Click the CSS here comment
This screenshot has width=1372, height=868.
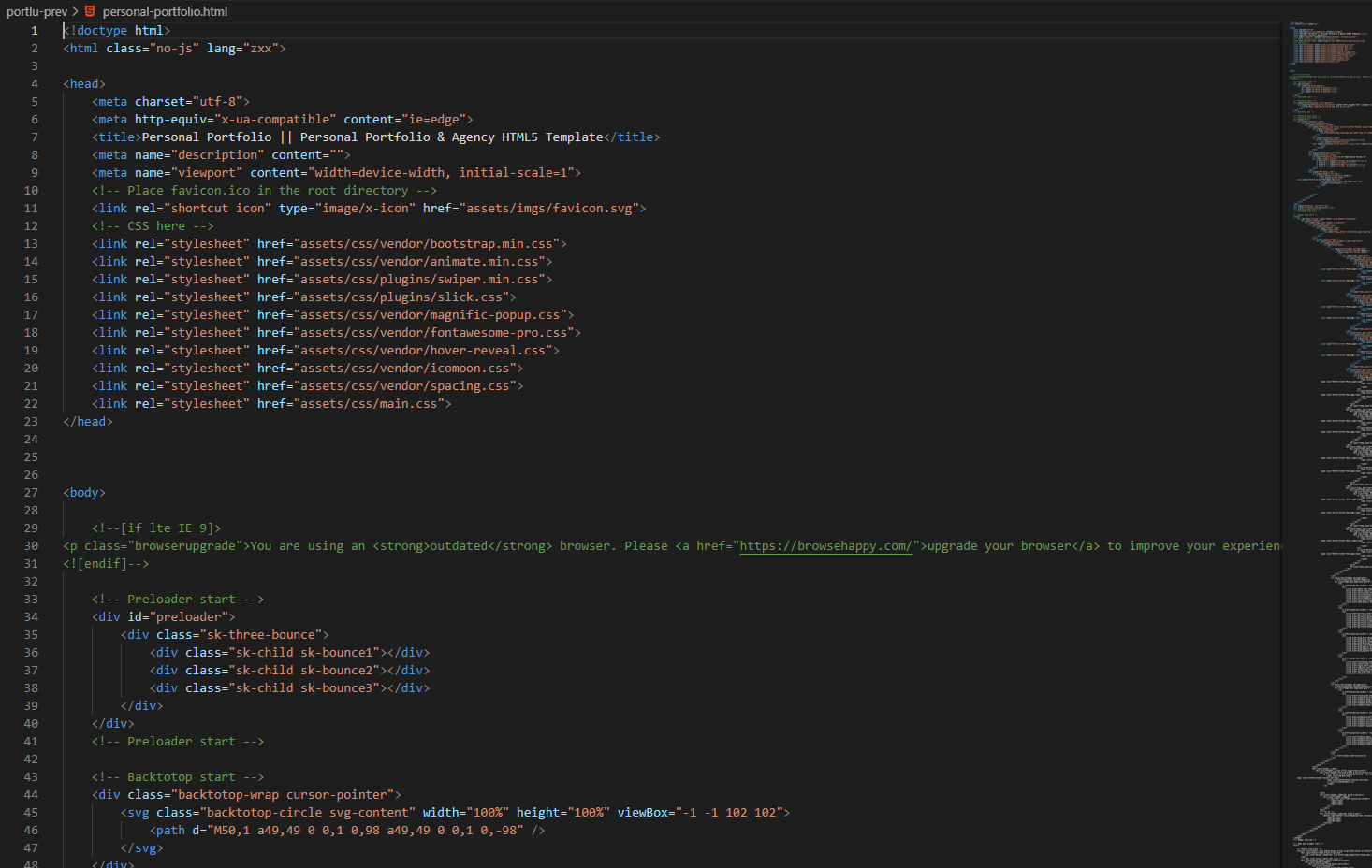coord(153,226)
